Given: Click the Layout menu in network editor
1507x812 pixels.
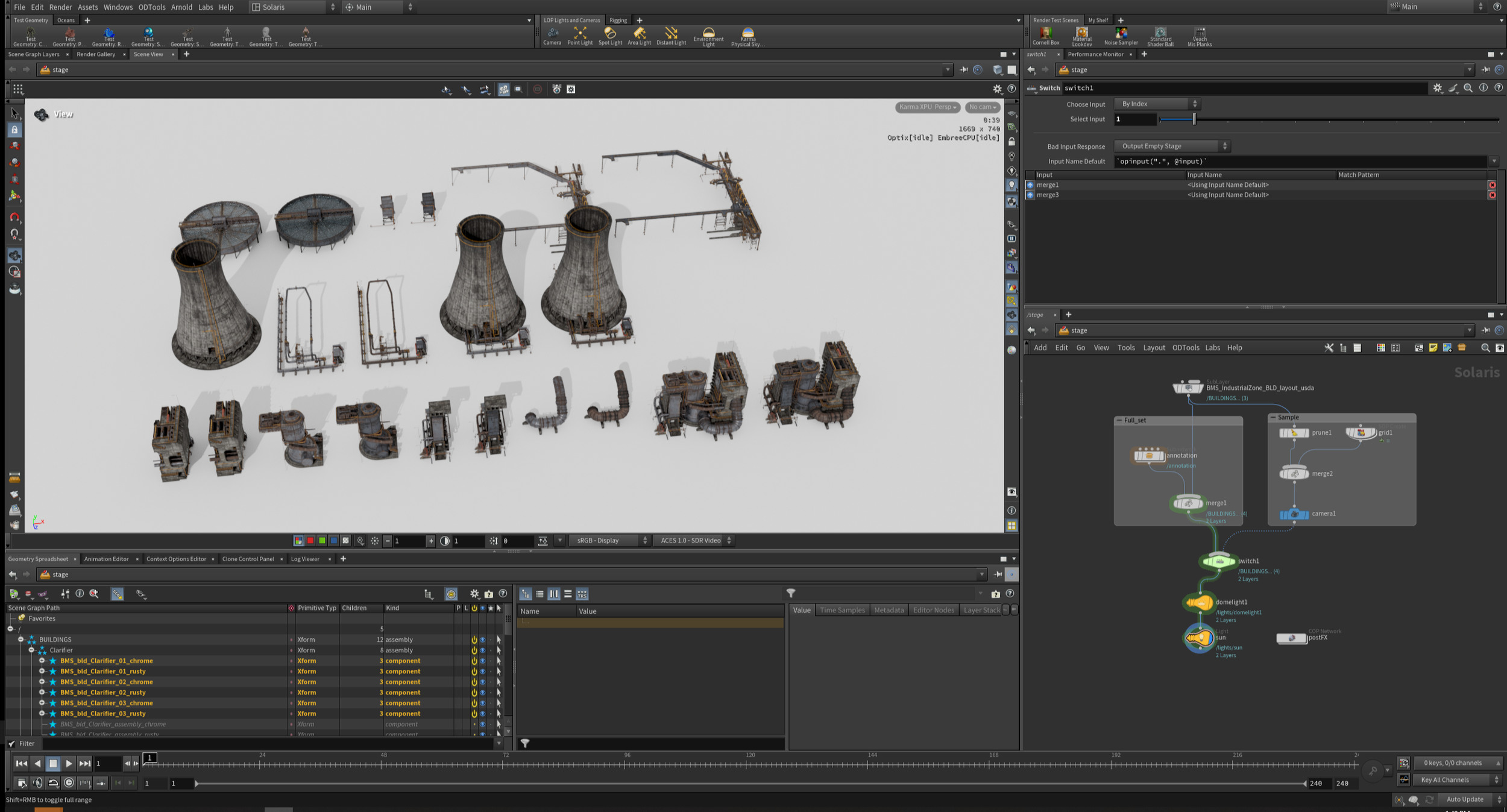Looking at the screenshot, I should (x=1153, y=348).
